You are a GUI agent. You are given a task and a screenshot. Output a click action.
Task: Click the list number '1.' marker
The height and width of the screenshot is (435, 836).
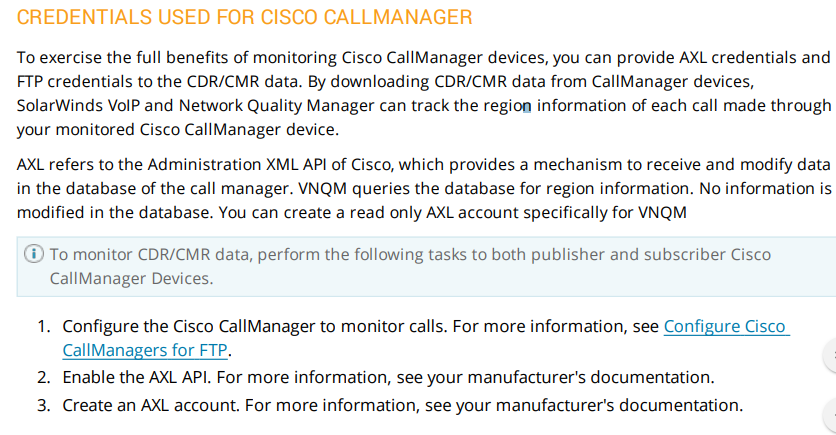click(44, 326)
